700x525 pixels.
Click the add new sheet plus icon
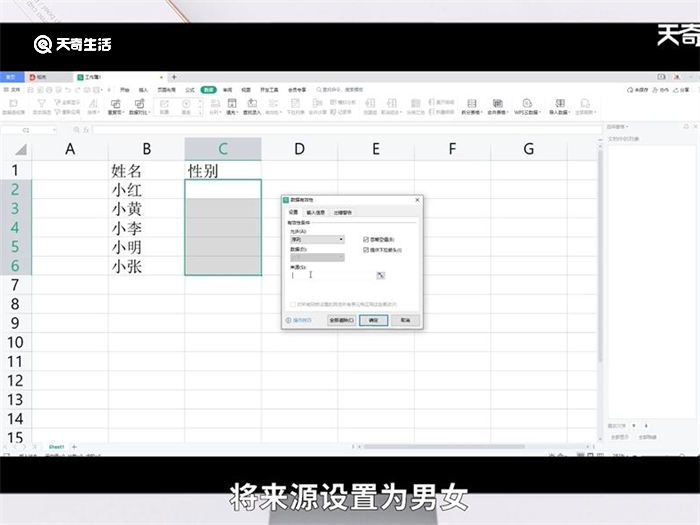pos(74,446)
